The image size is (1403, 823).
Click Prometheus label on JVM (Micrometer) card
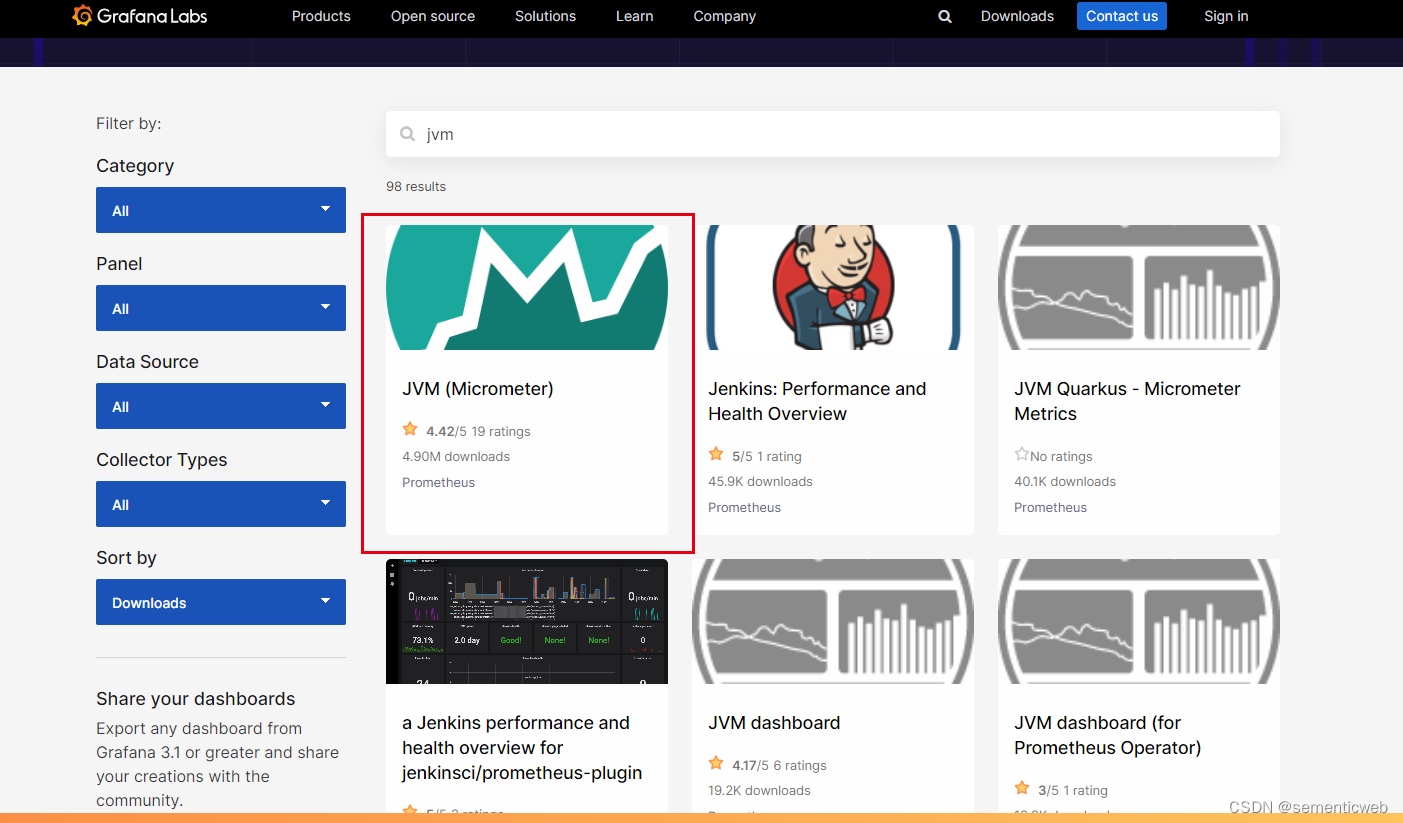point(438,483)
